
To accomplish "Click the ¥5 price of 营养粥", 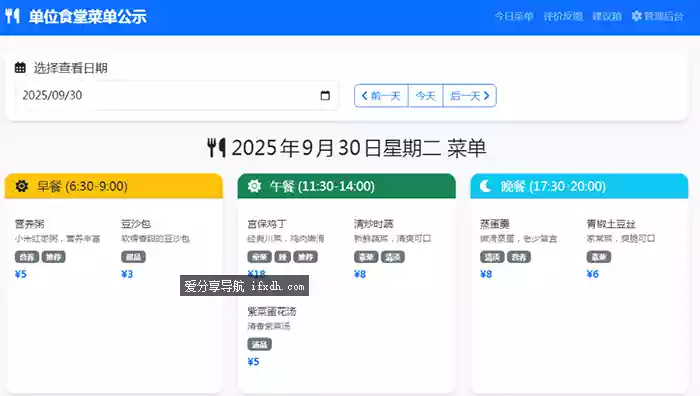I will [21, 274].
